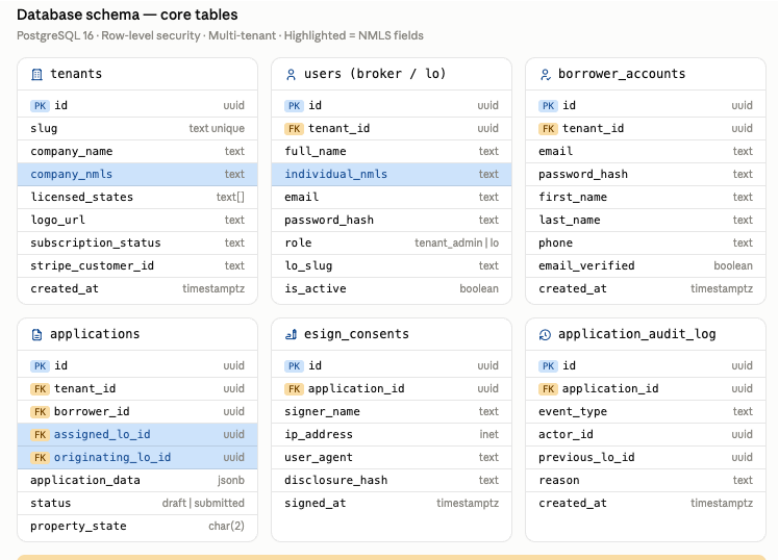
Task: Click the licensed_states field
Action: [x=138, y=197]
